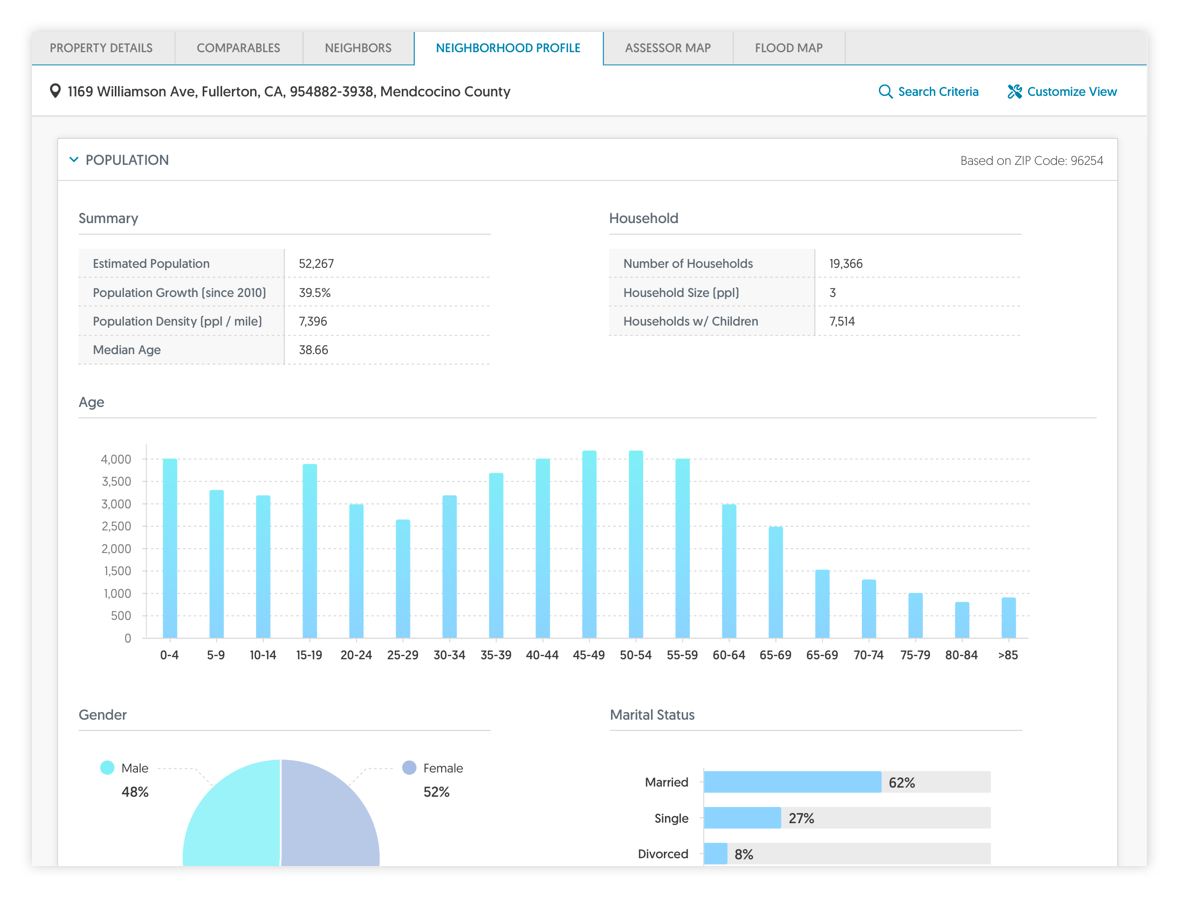Click the 45-49 age group bar
Image resolution: width=1180 pixels, height=898 pixels.
tap(589, 545)
